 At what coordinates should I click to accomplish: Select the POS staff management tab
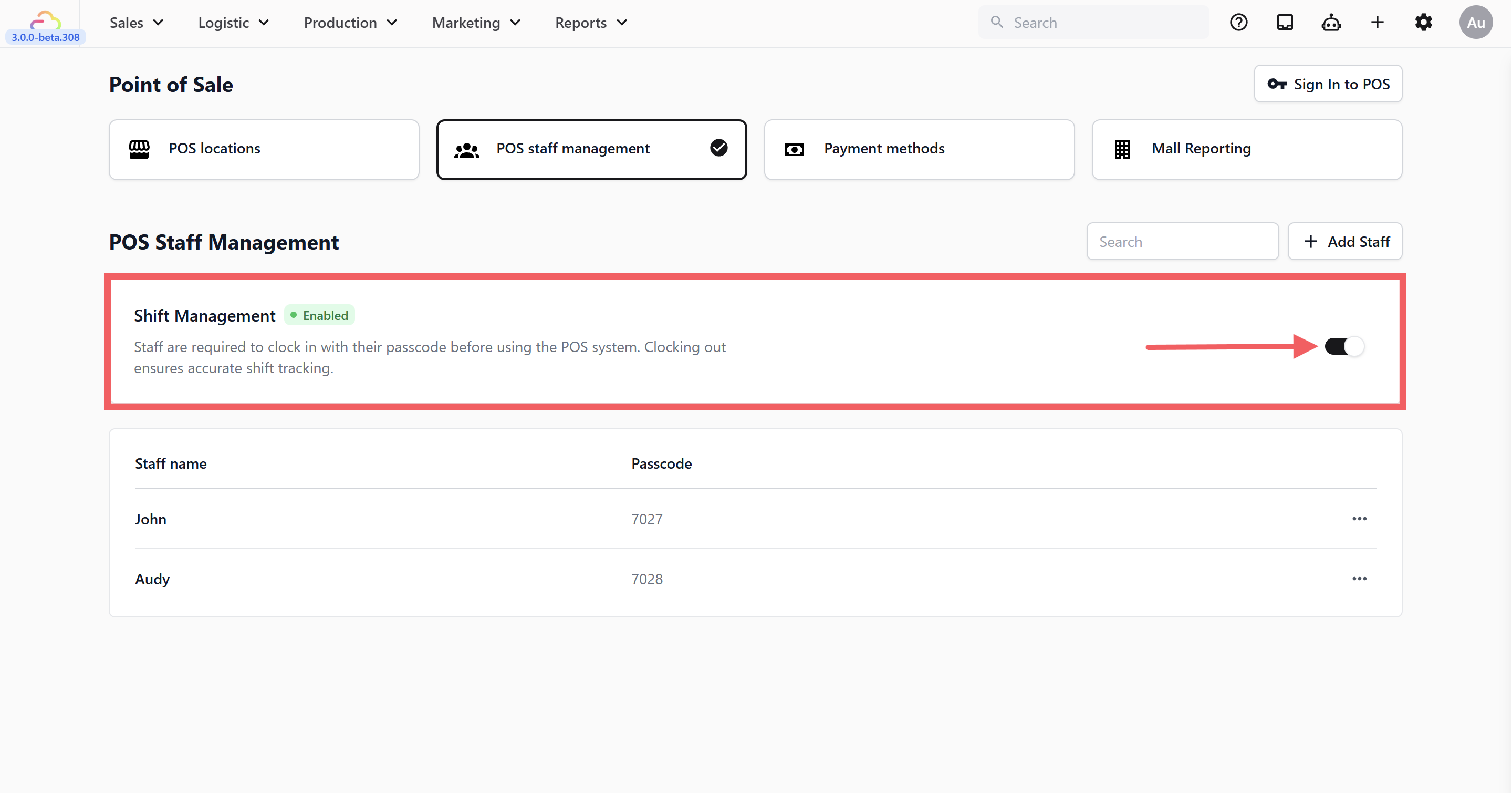pos(592,149)
